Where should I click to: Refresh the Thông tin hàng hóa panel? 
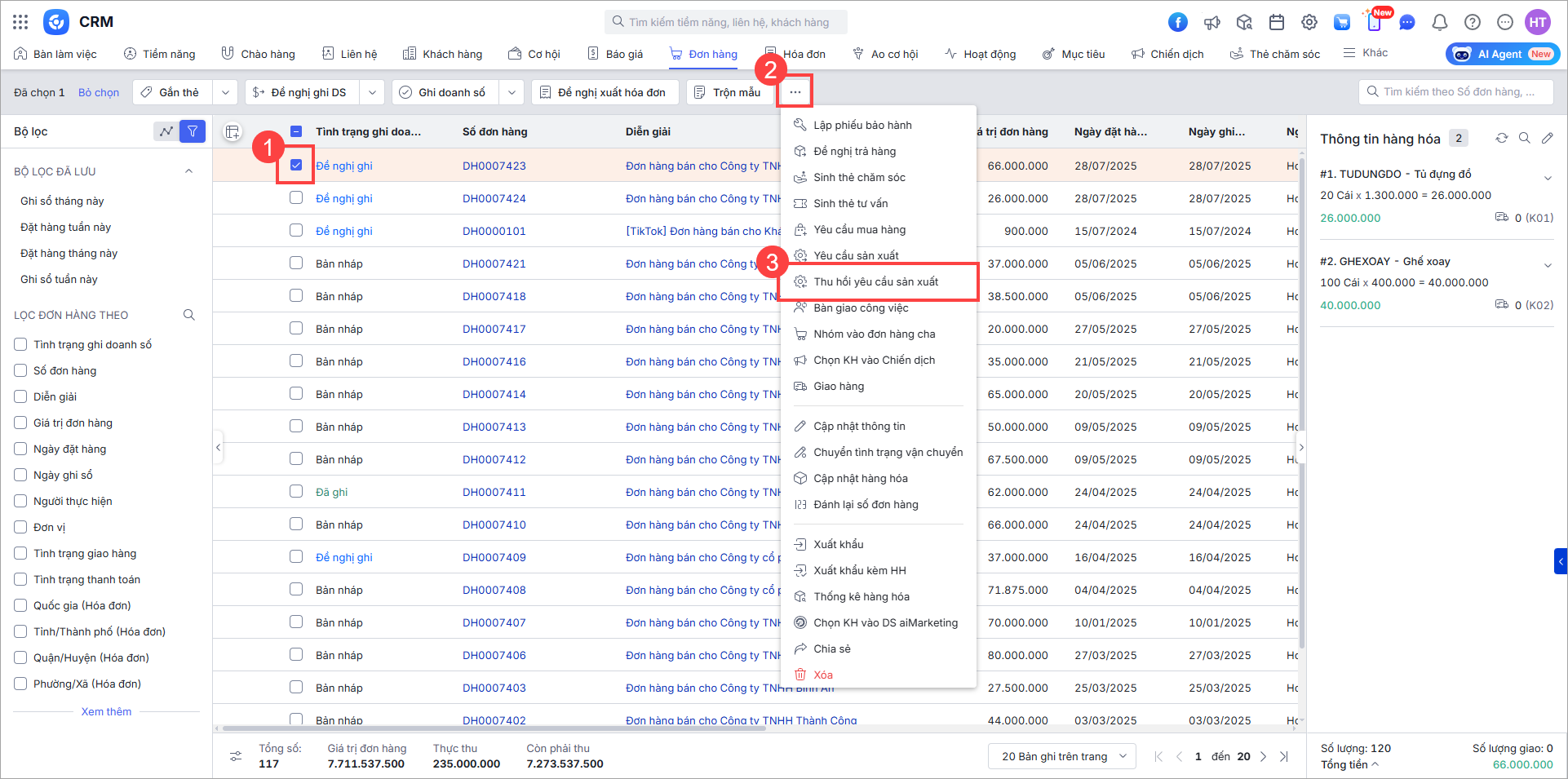click(1501, 138)
